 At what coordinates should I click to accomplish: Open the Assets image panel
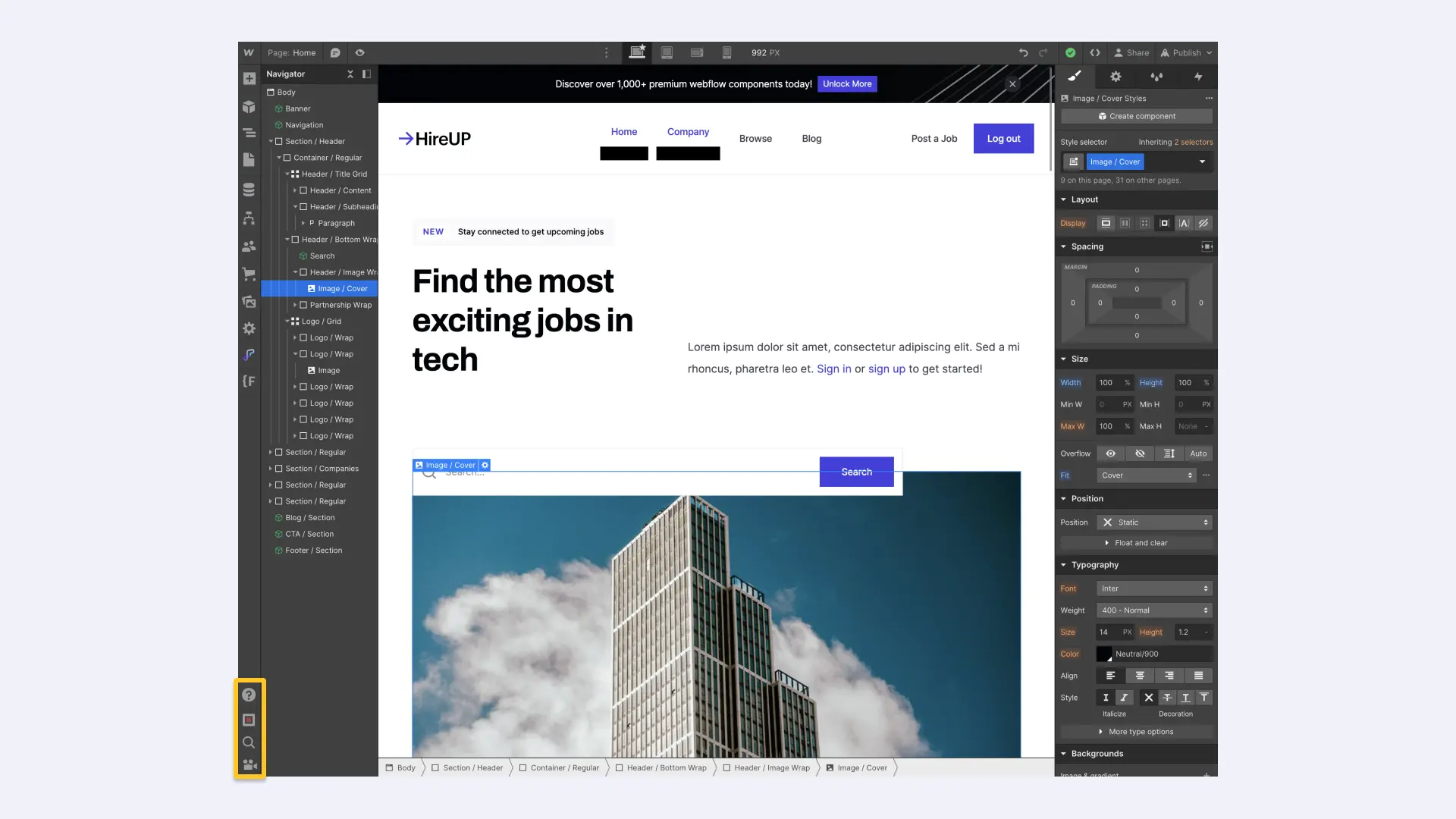point(249,301)
